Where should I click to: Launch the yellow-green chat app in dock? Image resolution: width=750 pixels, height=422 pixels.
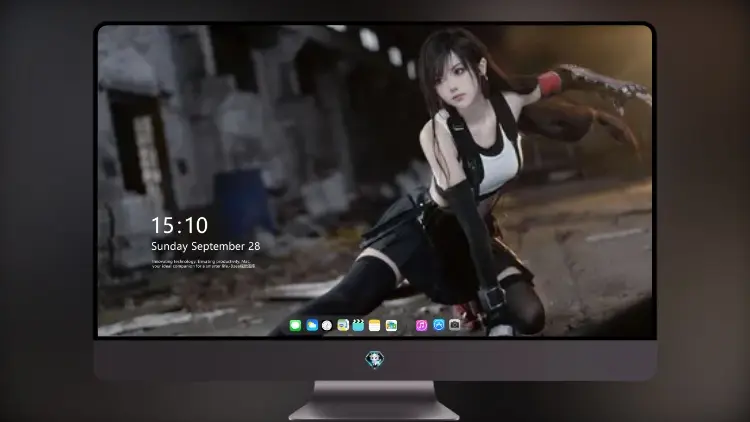click(343, 325)
